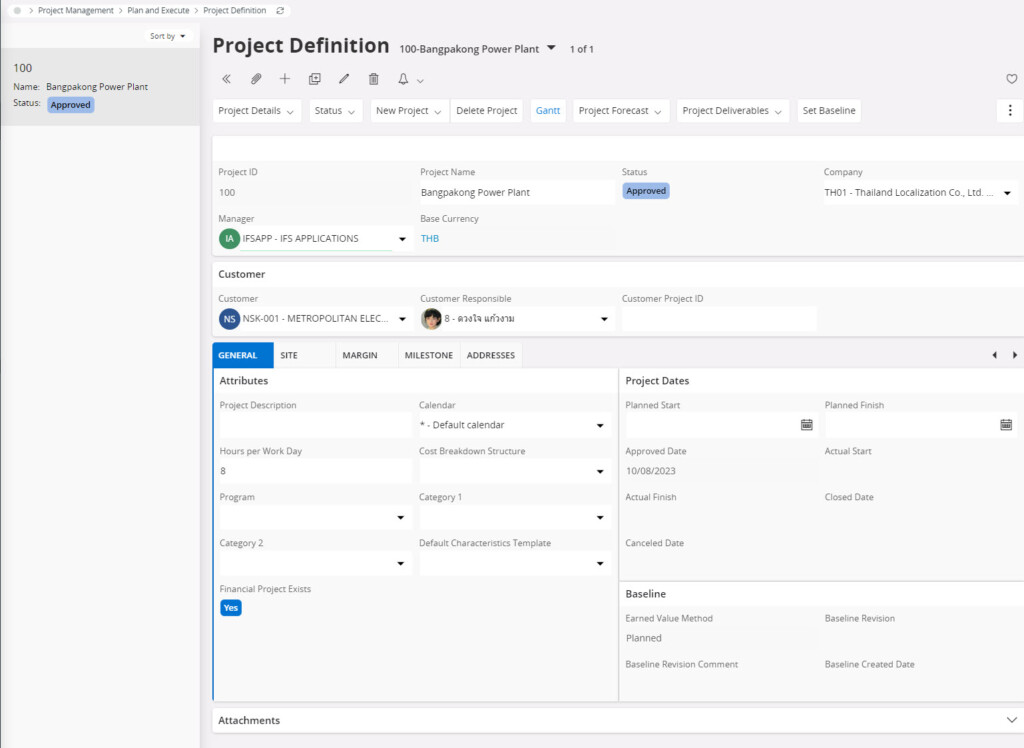The width and height of the screenshot is (1024, 748).
Task: Expand the Attachments section
Action: click(1011, 720)
